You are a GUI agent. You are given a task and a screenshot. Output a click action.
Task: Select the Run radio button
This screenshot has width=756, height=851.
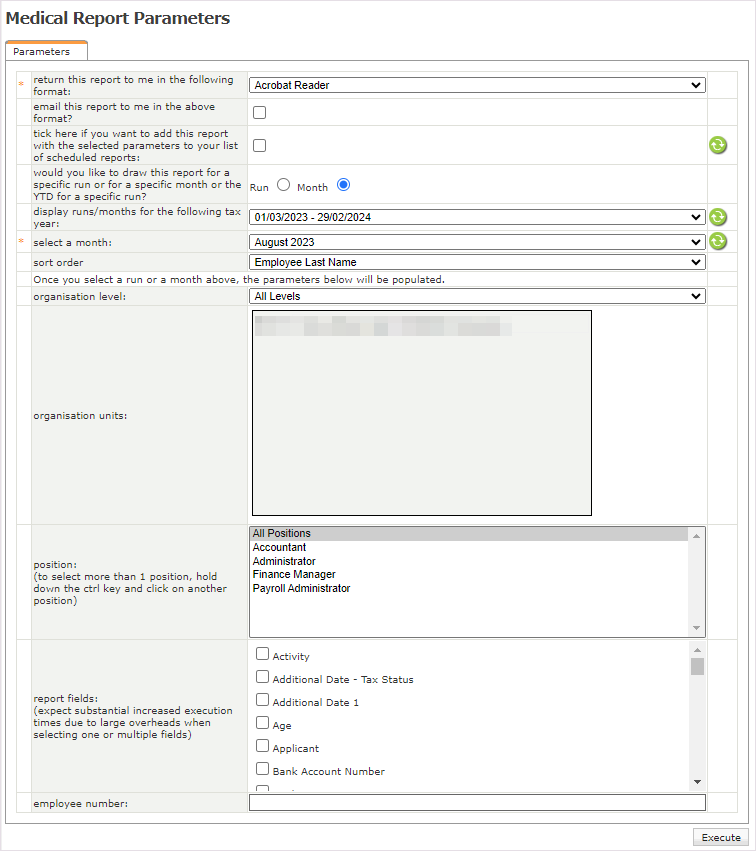283,185
